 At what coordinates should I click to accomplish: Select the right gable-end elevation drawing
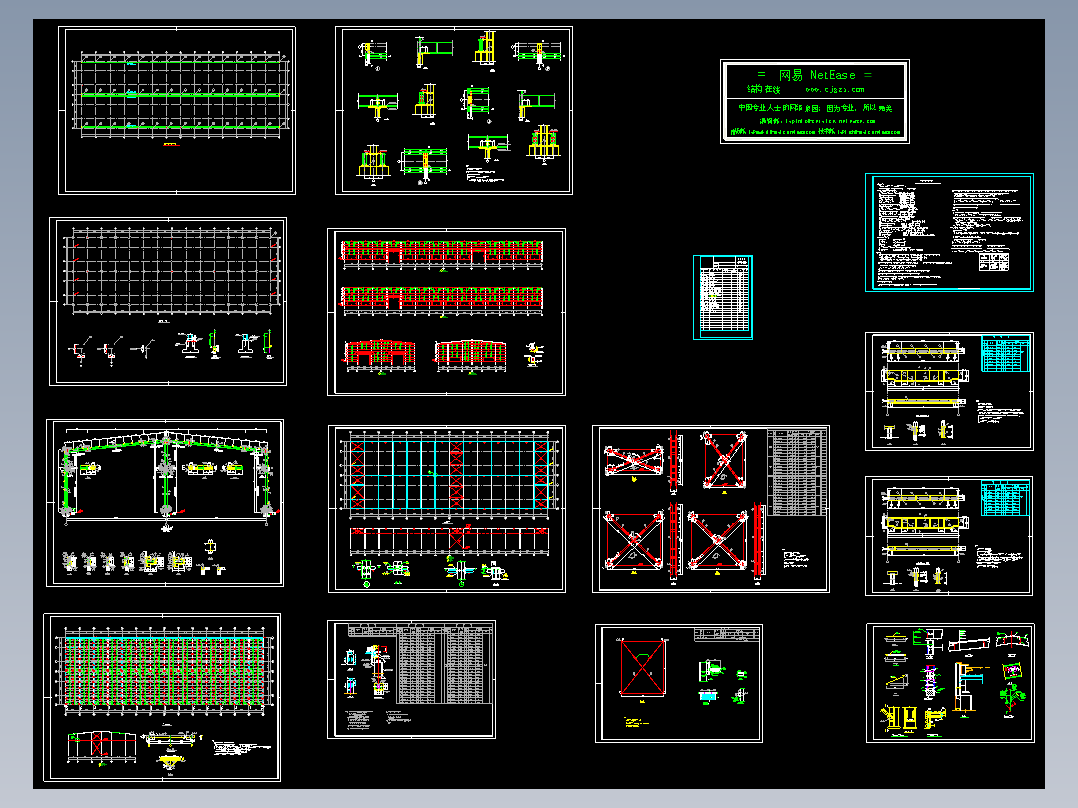[x=471, y=355]
